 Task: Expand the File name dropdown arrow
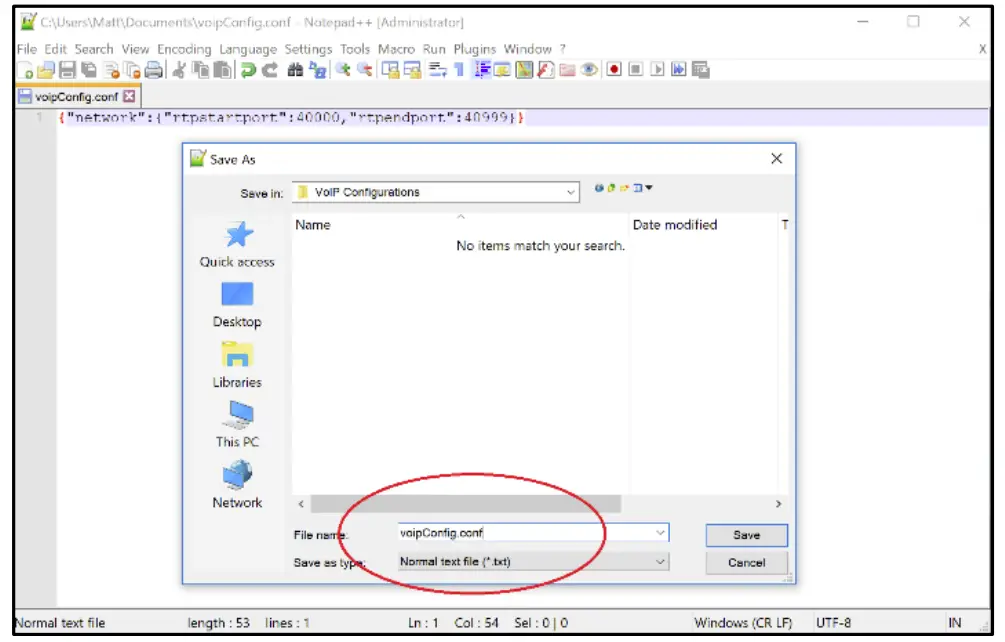[x=660, y=533]
